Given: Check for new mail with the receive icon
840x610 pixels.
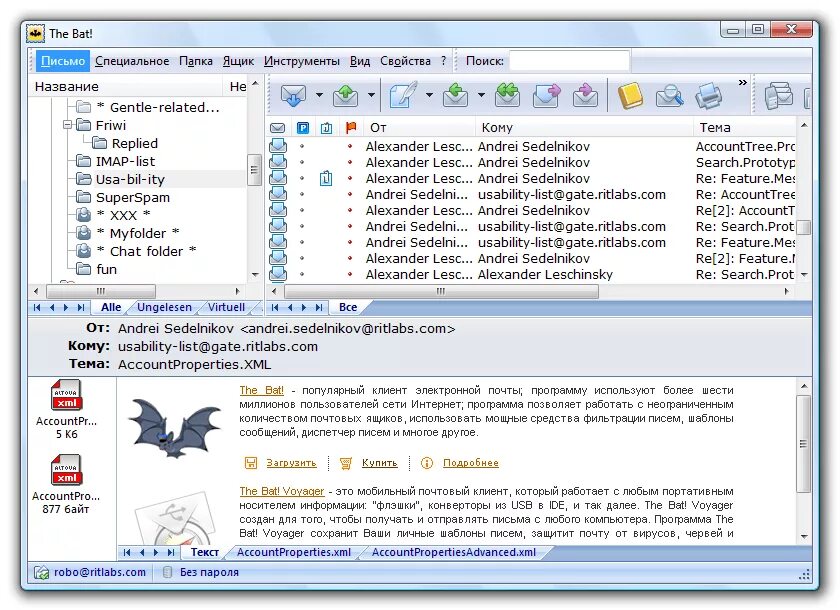Looking at the screenshot, I should point(293,95).
